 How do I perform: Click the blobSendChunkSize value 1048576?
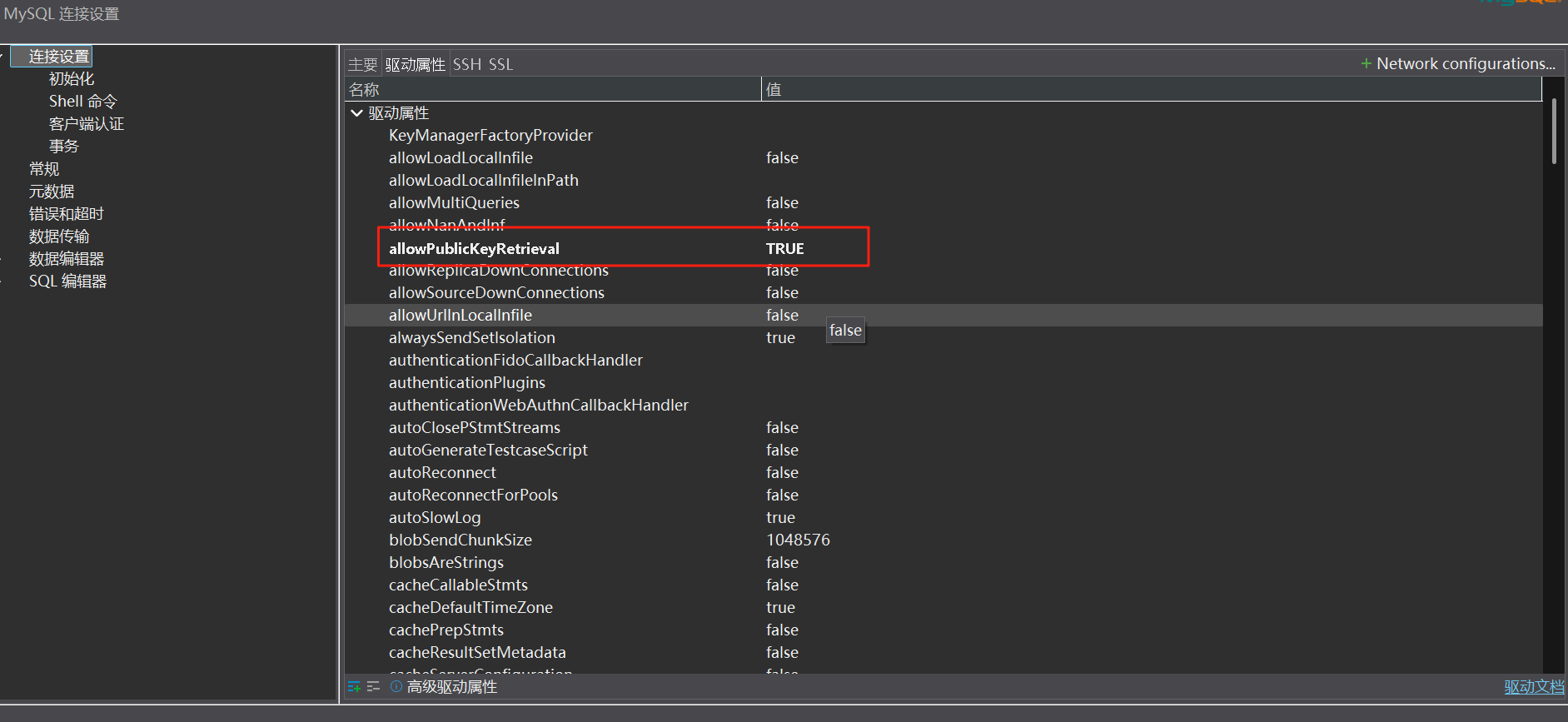tap(798, 540)
